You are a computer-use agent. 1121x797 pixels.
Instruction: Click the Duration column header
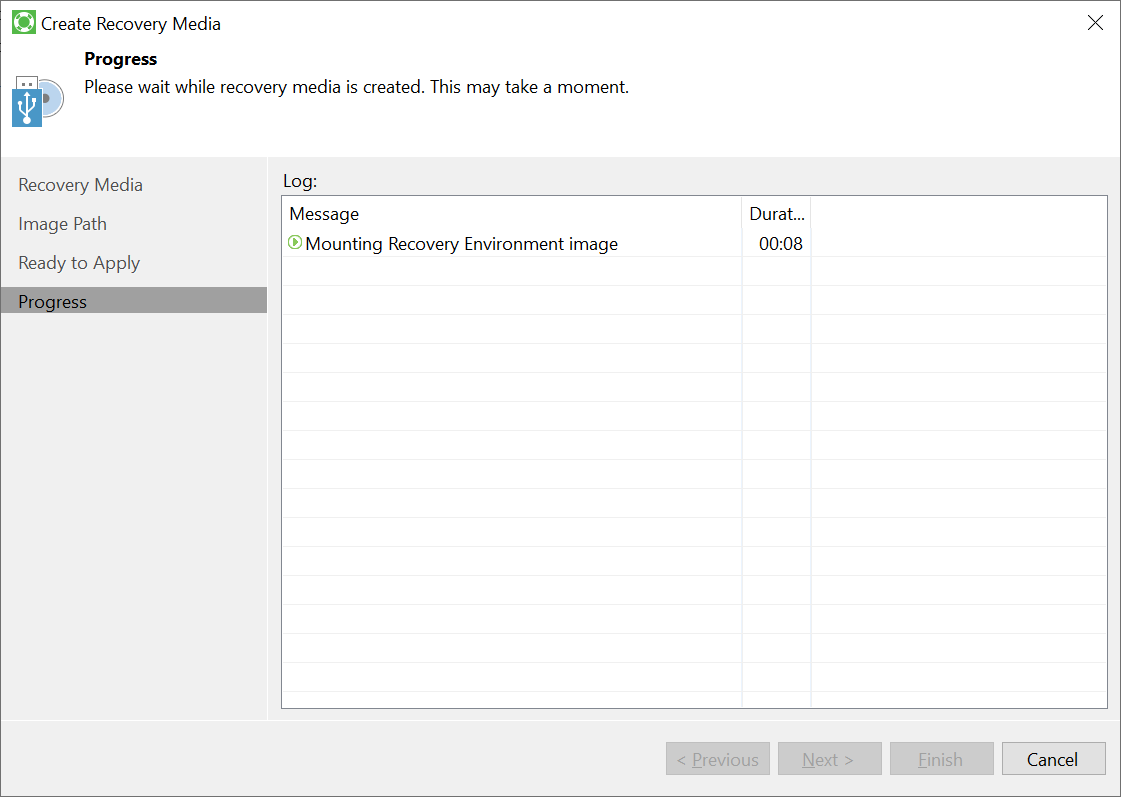(776, 214)
